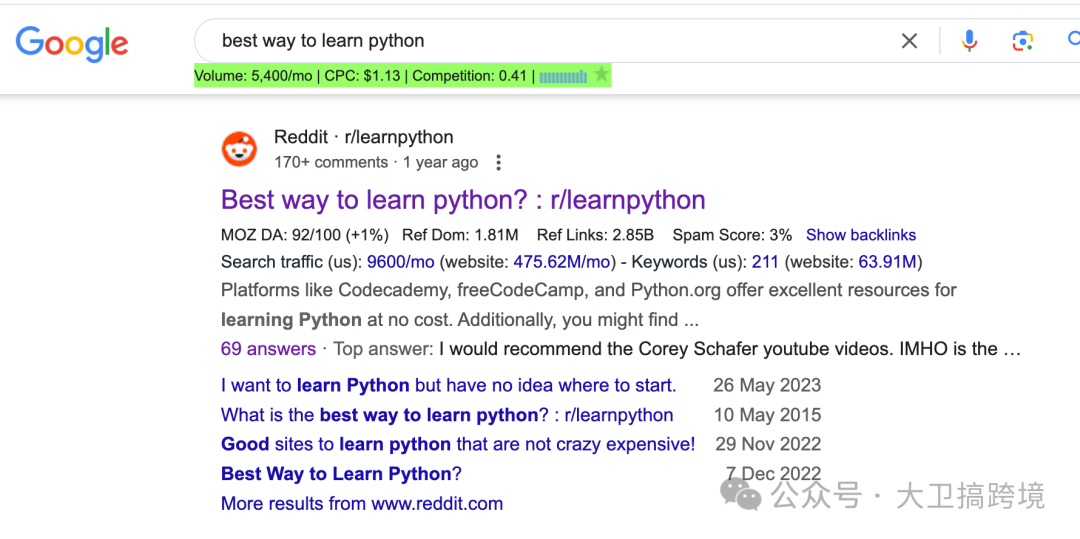Clear the search box with X icon
Image resolution: width=1080 pixels, height=539 pixels.
[x=909, y=41]
